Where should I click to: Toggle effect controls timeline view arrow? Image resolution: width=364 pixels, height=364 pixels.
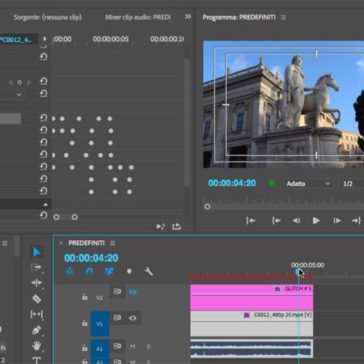click(x=45, y=39)
